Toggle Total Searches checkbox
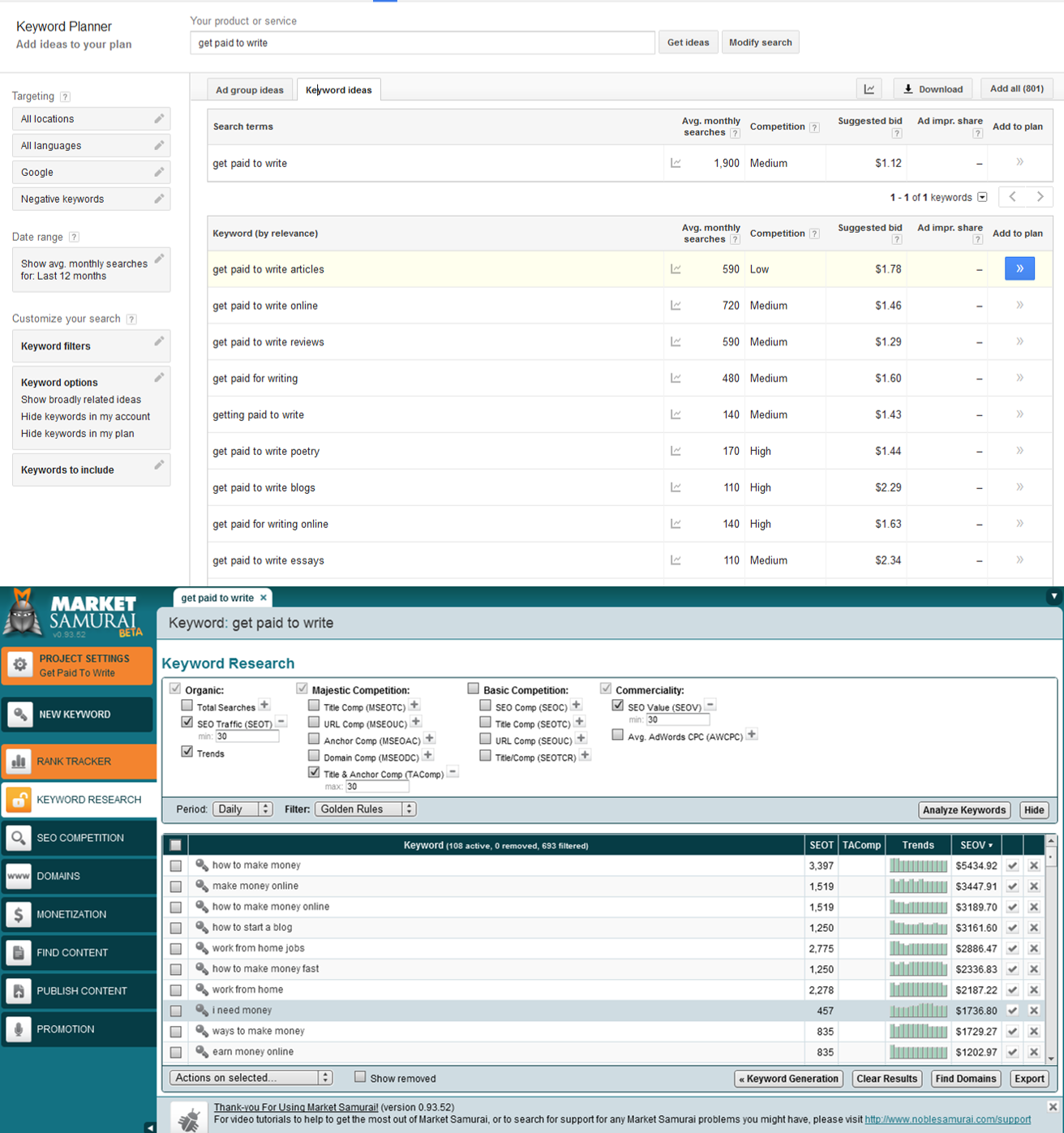This screenshot has height=1133, width=1064. tap(187, 706)
